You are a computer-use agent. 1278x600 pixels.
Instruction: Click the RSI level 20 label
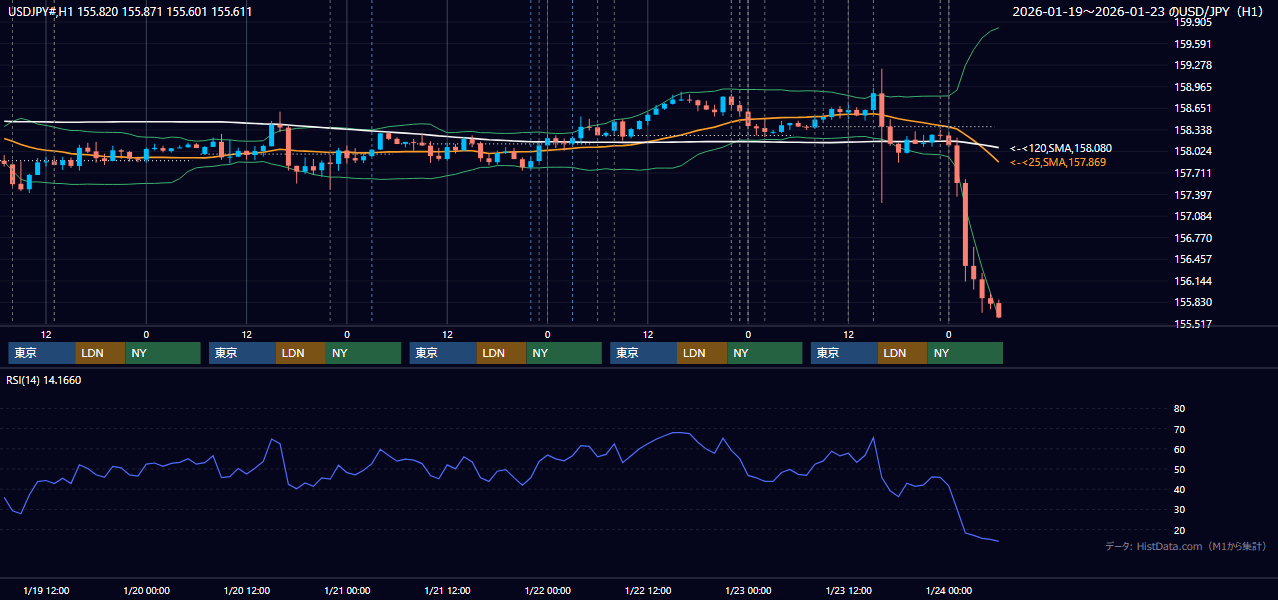pos(1179,530)
